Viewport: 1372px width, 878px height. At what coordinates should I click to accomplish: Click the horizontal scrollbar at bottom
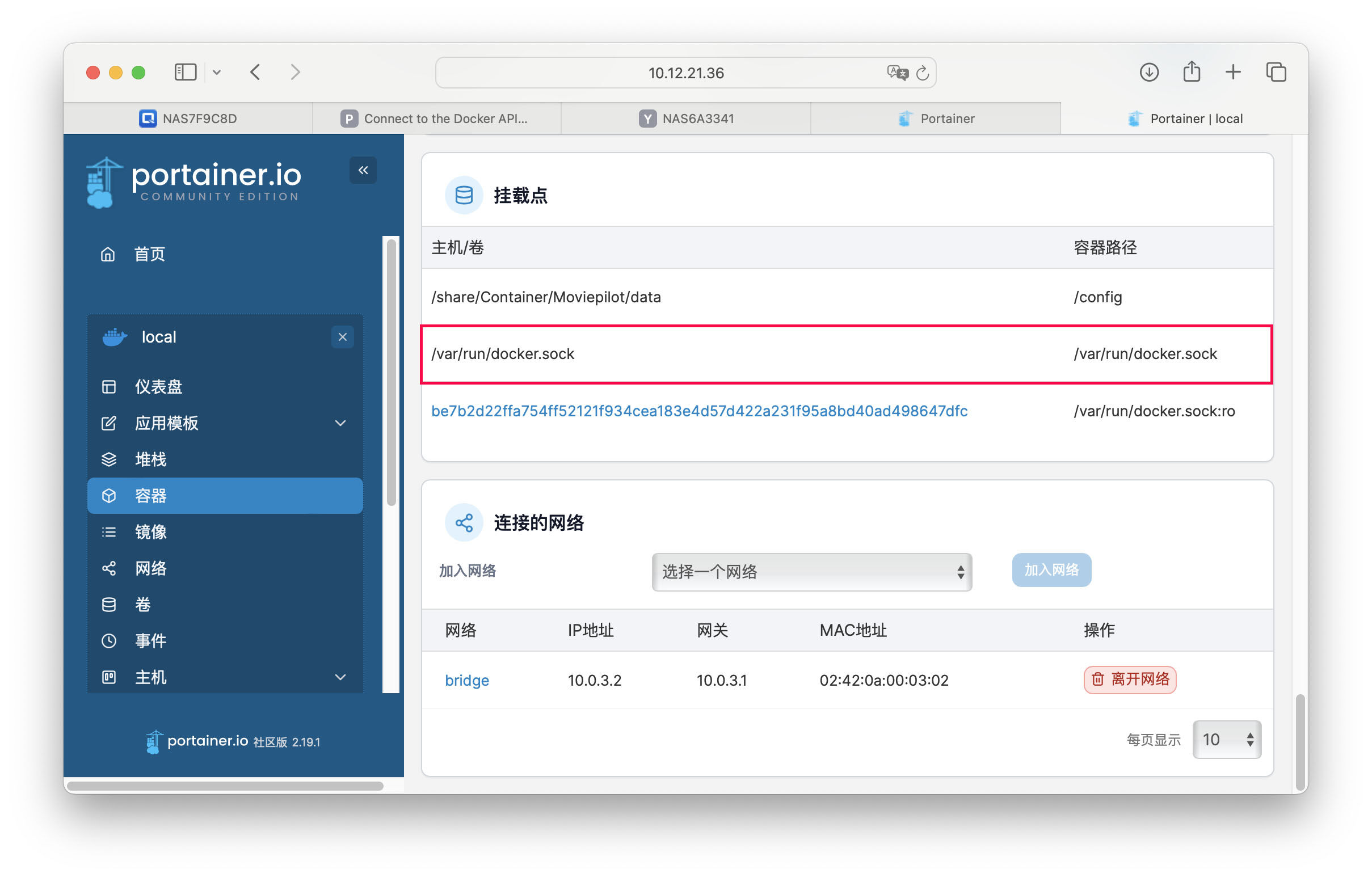pyautogui.click(x=225, y=786)
